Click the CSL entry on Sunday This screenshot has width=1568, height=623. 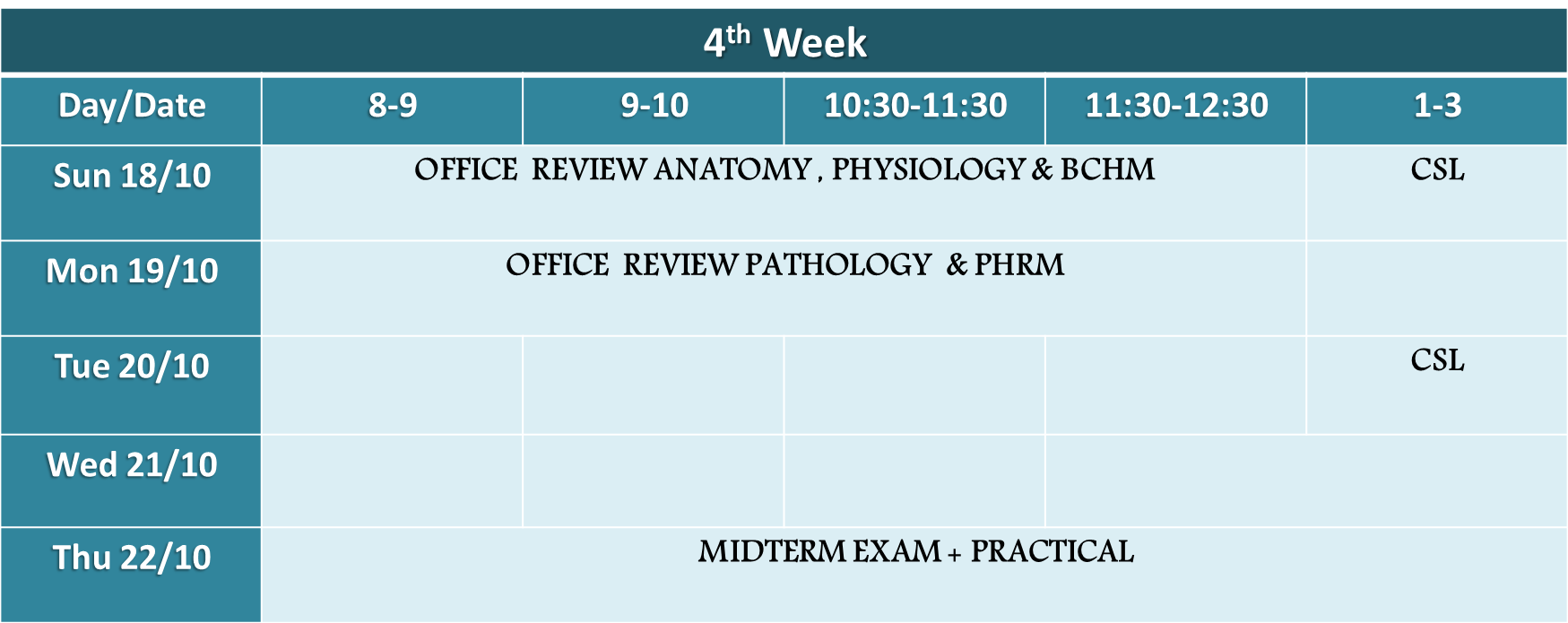pyautogui.click(x=1437, y=169)
